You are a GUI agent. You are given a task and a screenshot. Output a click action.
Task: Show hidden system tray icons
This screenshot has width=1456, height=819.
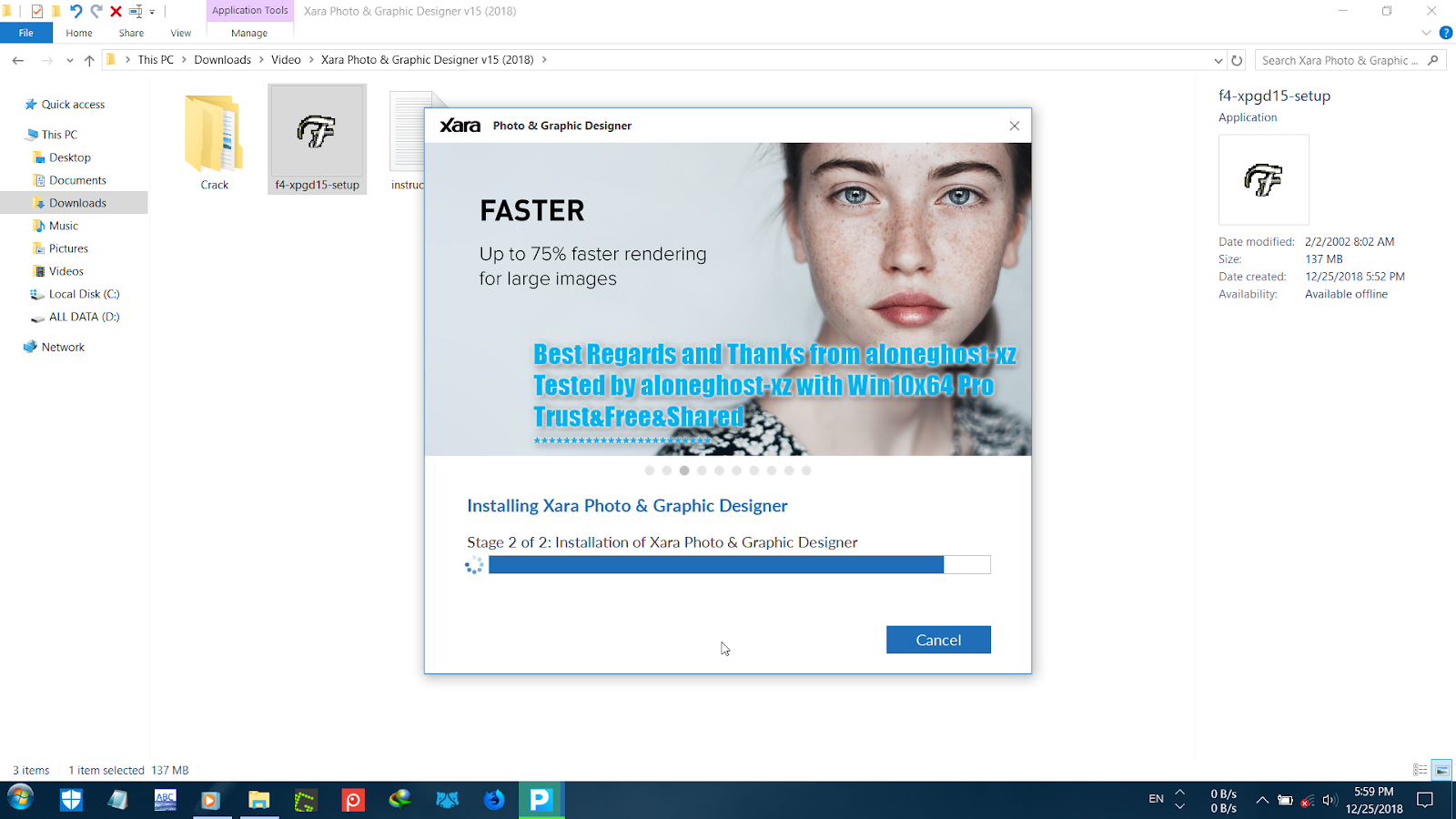click(x=1262, y=800)
